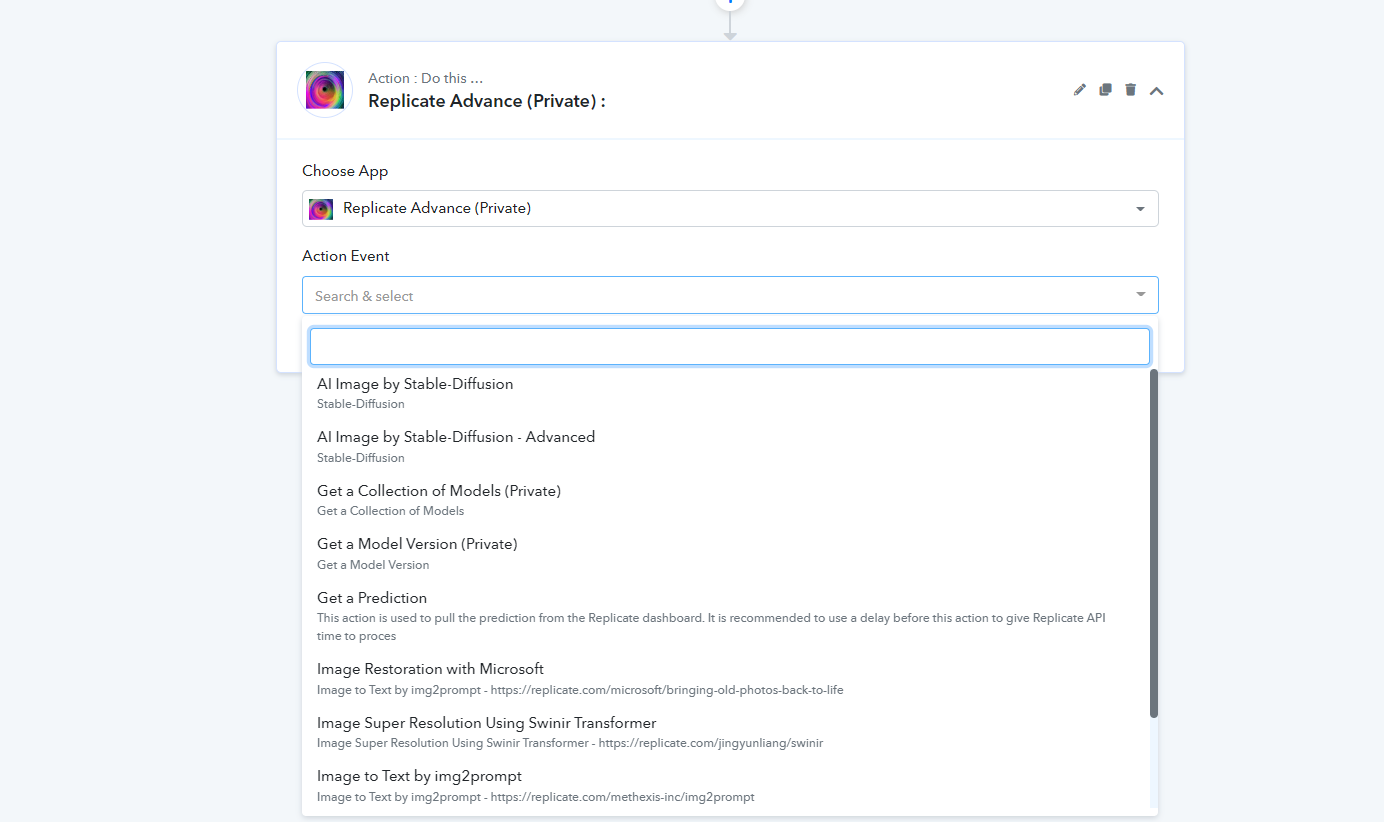
Task: Click the dropdown search input field
Action: coord(730,346)
